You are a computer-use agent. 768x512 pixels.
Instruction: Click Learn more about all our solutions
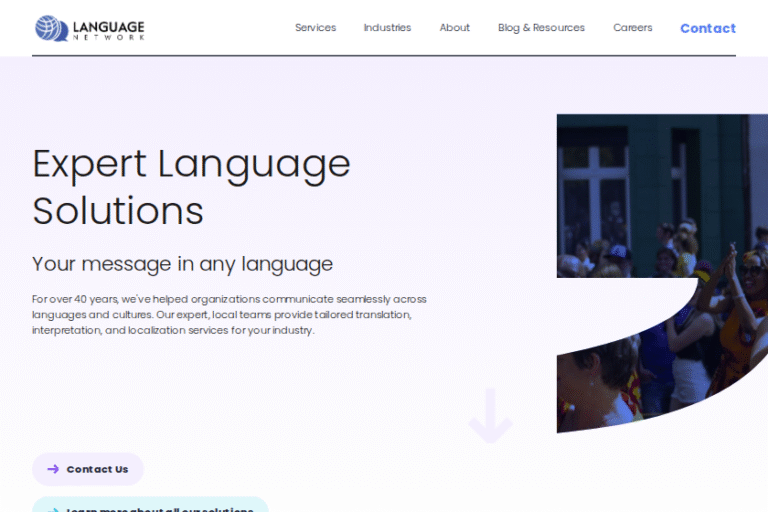(160, 508)
